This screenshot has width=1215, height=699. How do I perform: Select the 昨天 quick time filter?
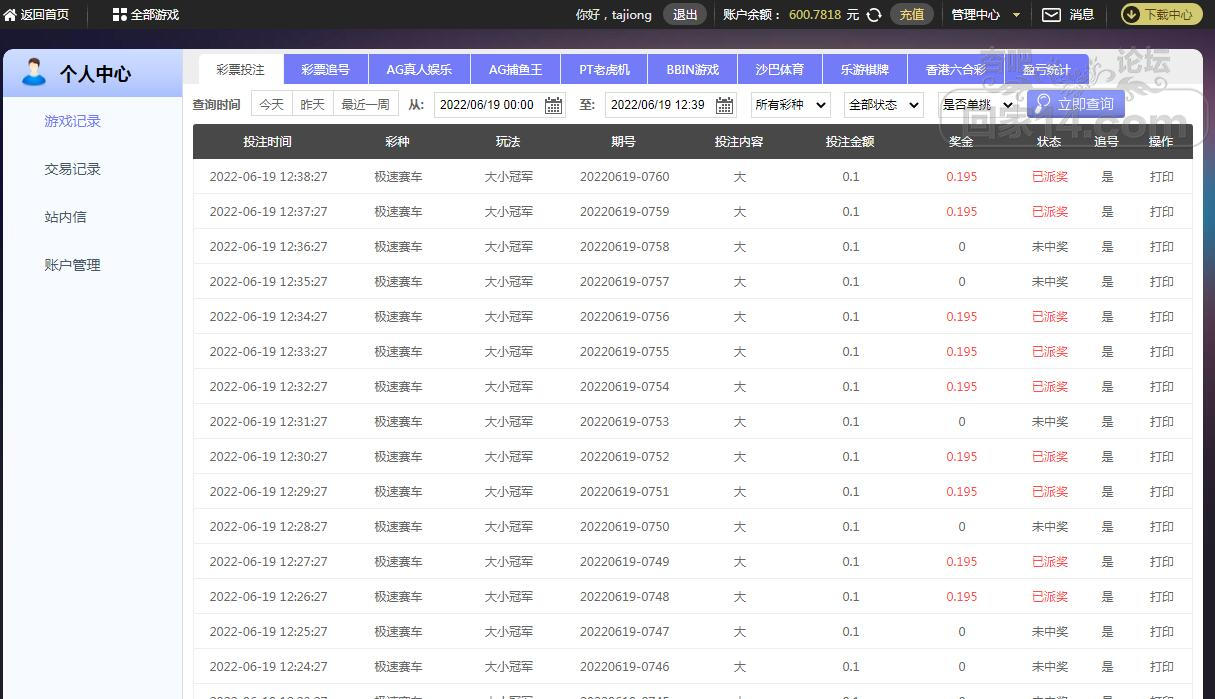pyautogui.click(x=313, y=104)
